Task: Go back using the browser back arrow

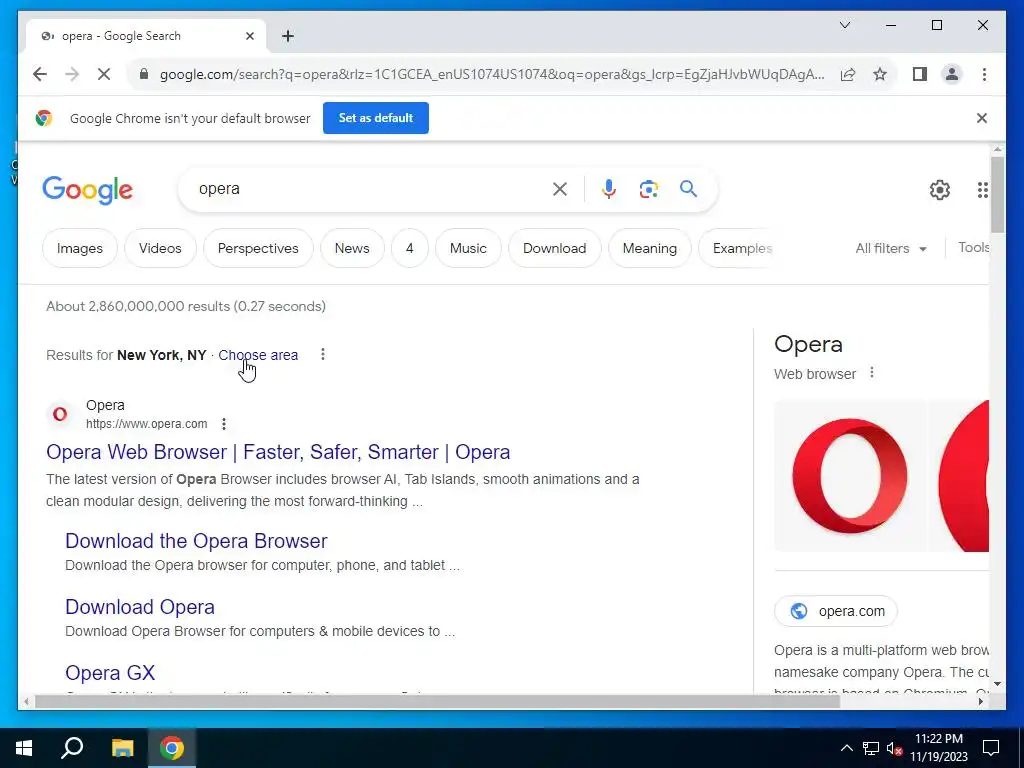Action: [40, 74]
